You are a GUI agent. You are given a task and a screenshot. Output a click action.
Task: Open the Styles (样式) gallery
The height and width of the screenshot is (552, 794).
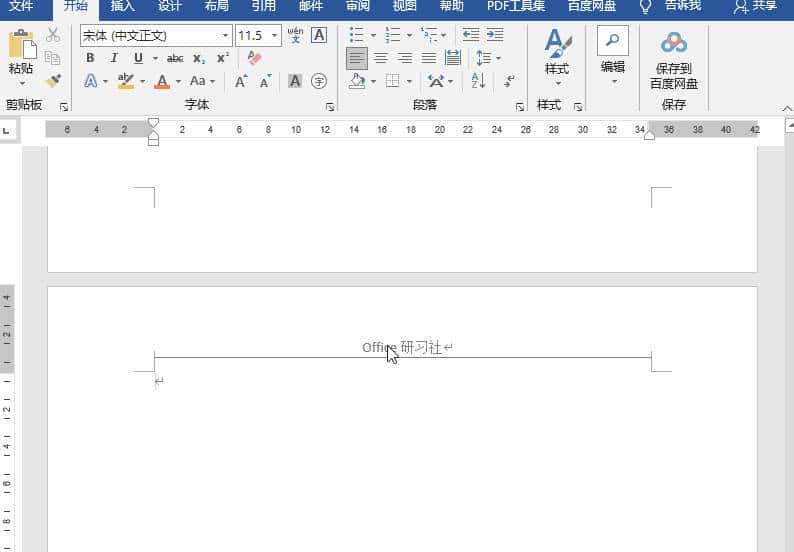[557, 57]
